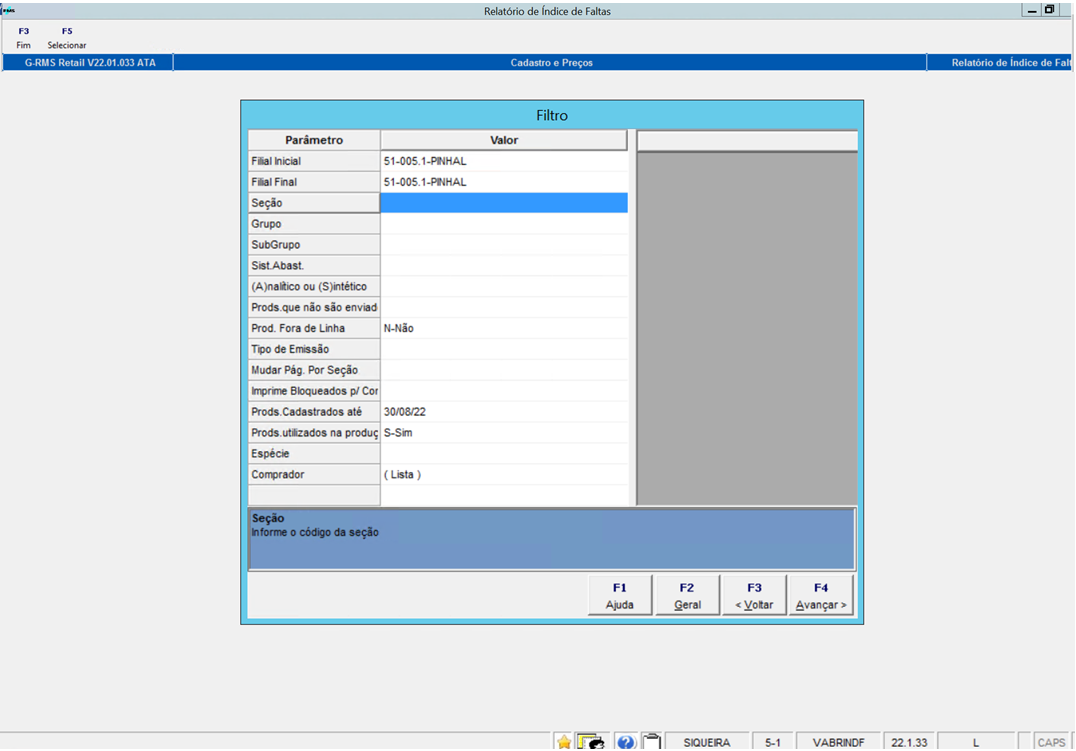Minimize the window from title bar

1031,10
